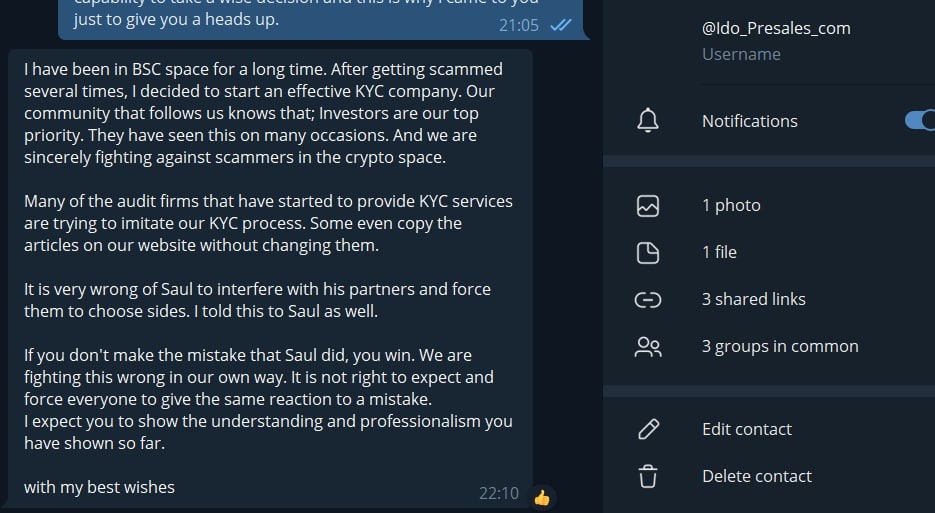View the 3 shared links list

click(x=753, y=299)
